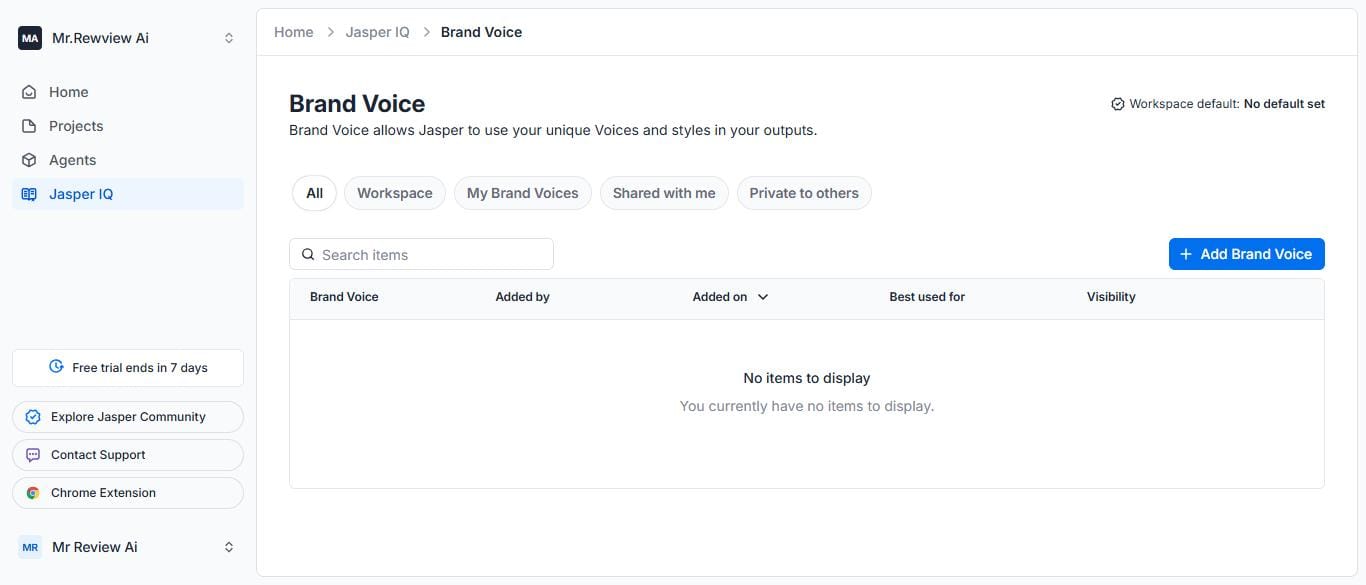This screenshot has width=1366, height=585.
Task: Click the Projects file icon
Action: point(29,126)
